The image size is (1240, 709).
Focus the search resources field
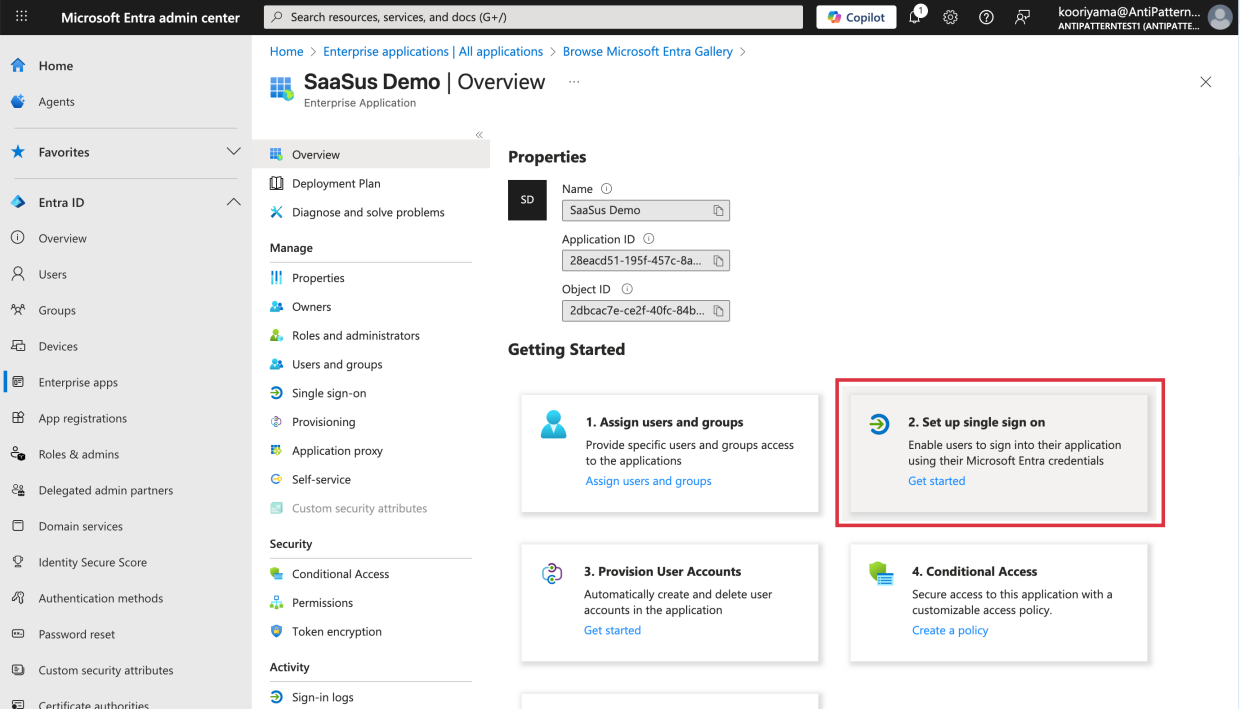click(x=533, y=17)
